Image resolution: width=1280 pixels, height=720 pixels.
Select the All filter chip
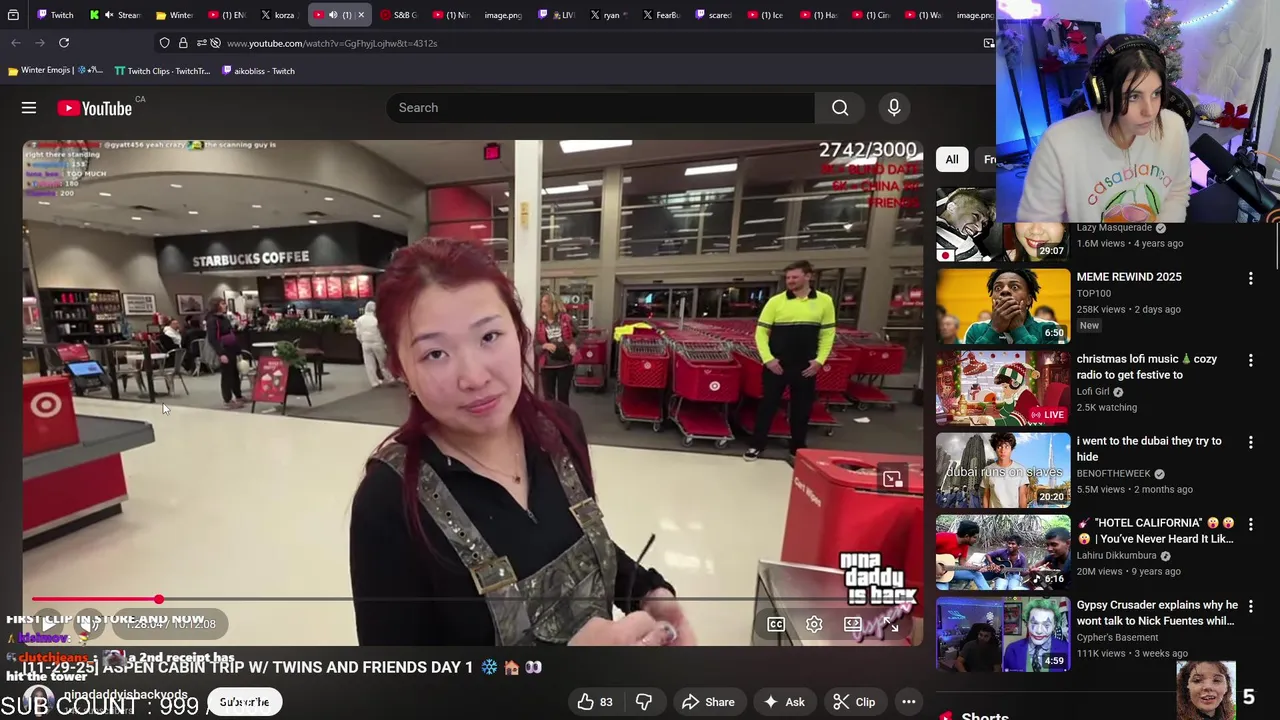click(952, 159)
